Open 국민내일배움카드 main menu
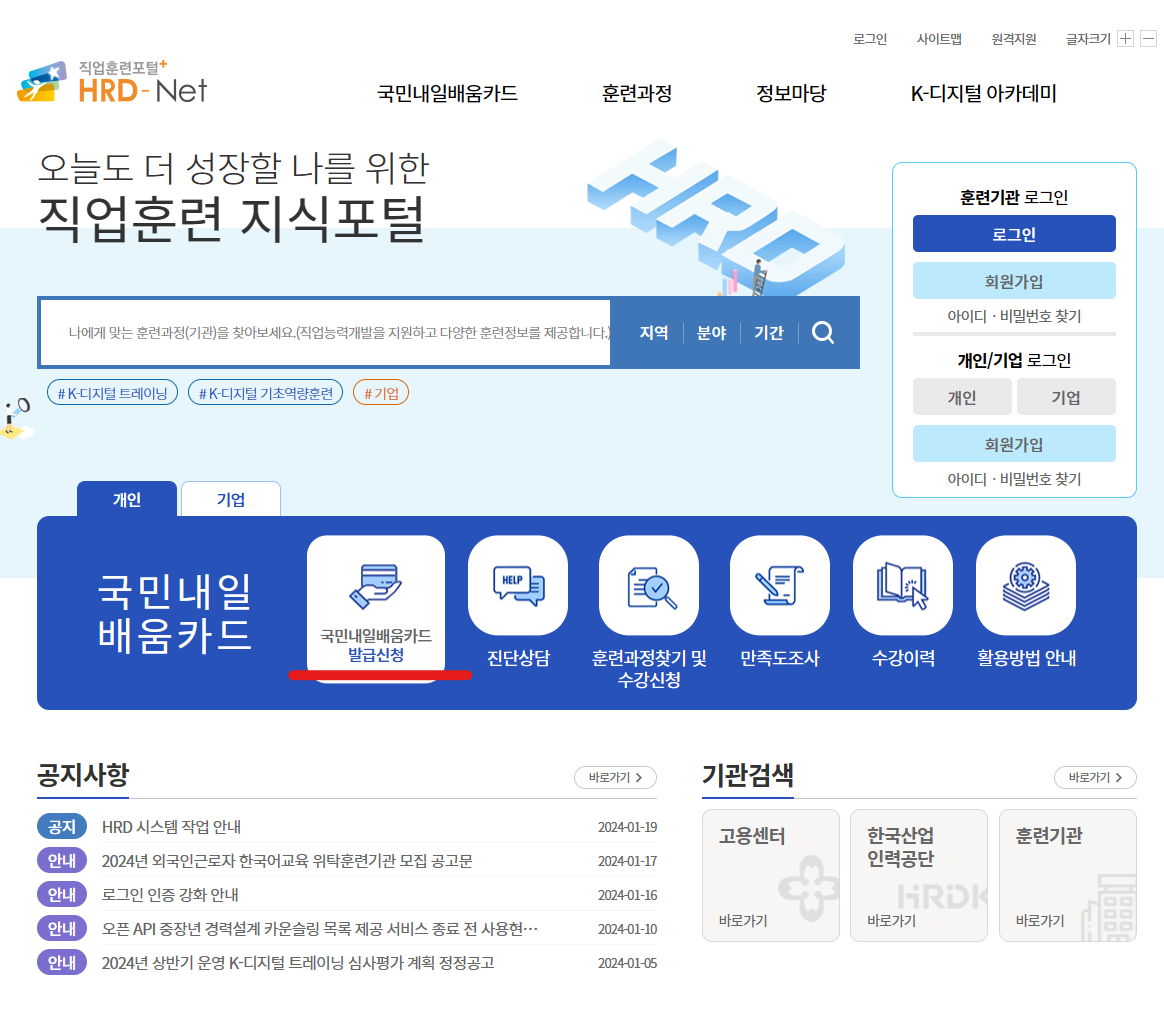 pos(447,94)
